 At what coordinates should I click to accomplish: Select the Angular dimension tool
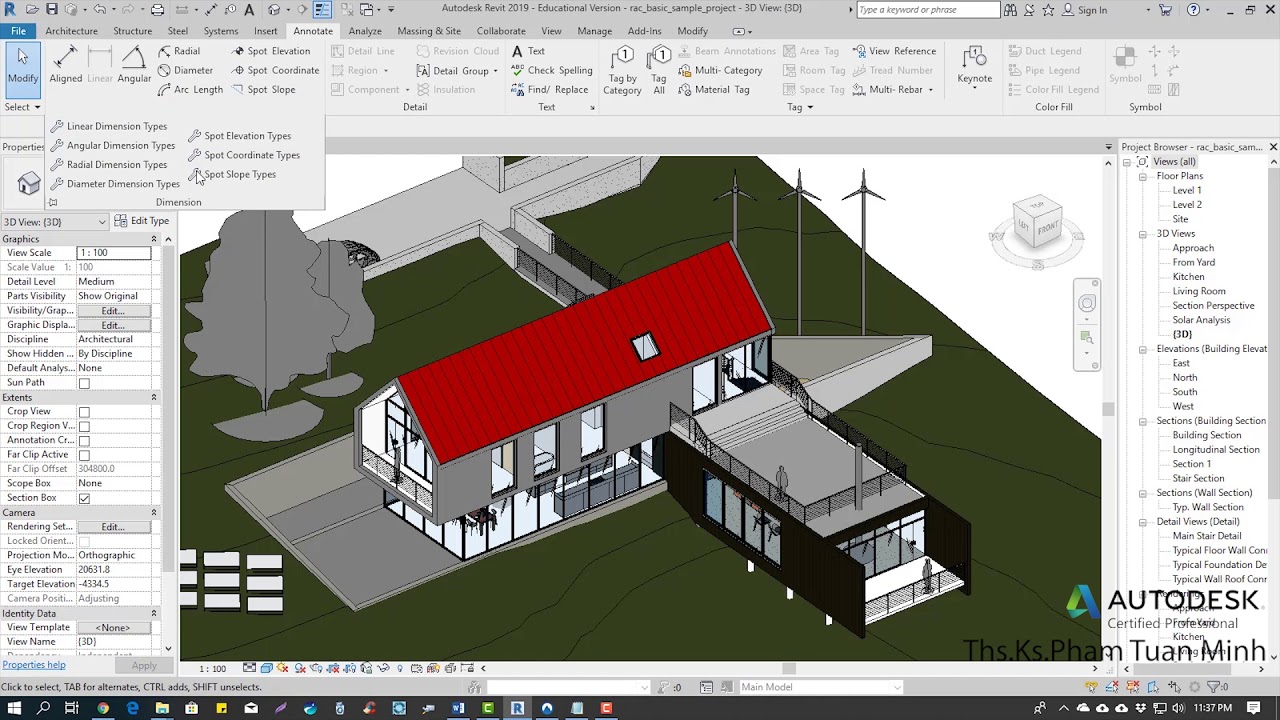click(134, 66)
